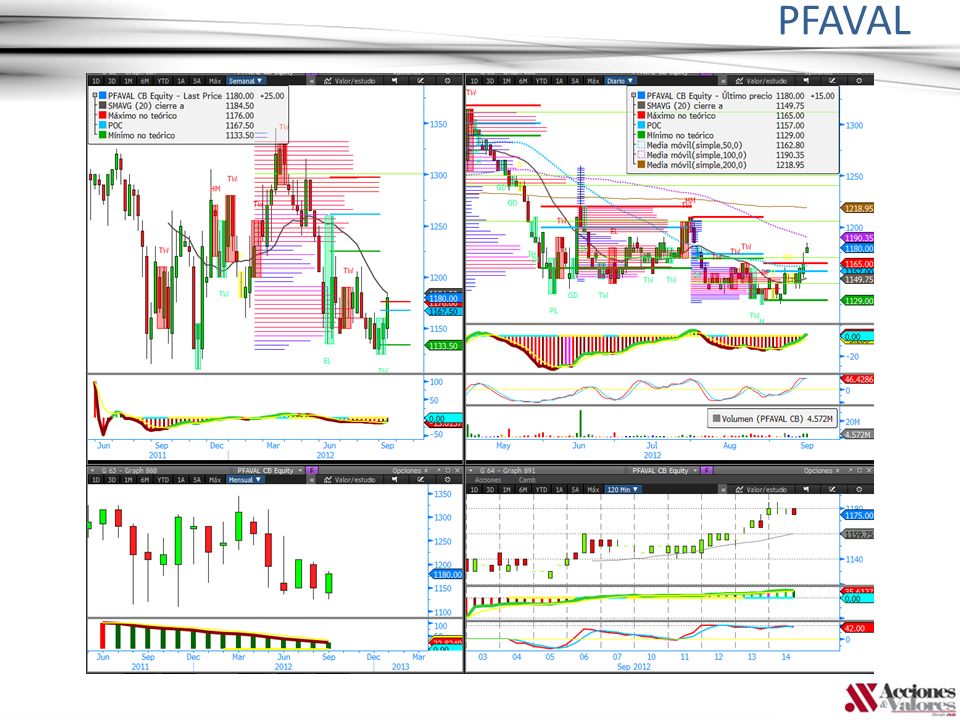
Task: Select the annotate pencil icon in monthly chart
Action: pyautogui.click(x=421, y=479)
